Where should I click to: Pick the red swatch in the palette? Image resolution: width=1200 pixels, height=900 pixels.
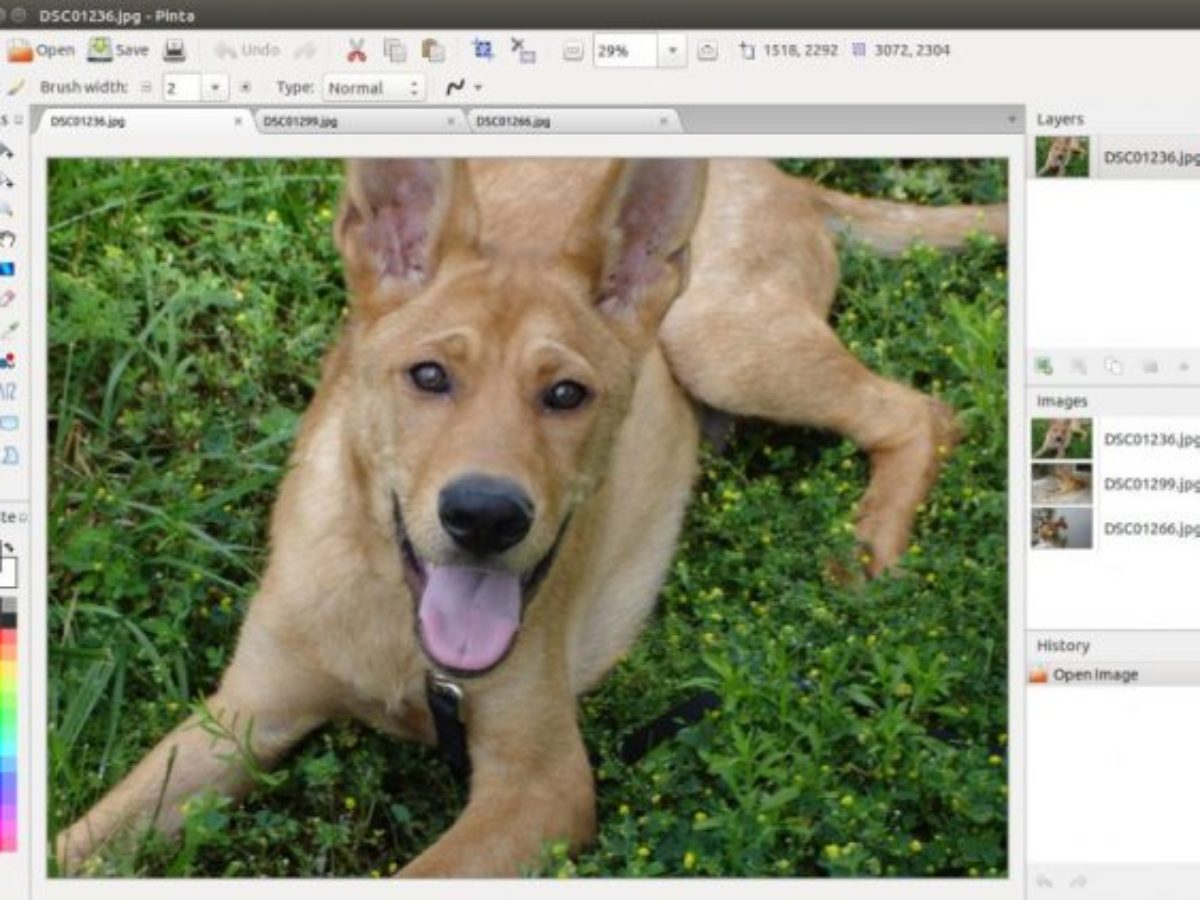[x=8, y=642]
